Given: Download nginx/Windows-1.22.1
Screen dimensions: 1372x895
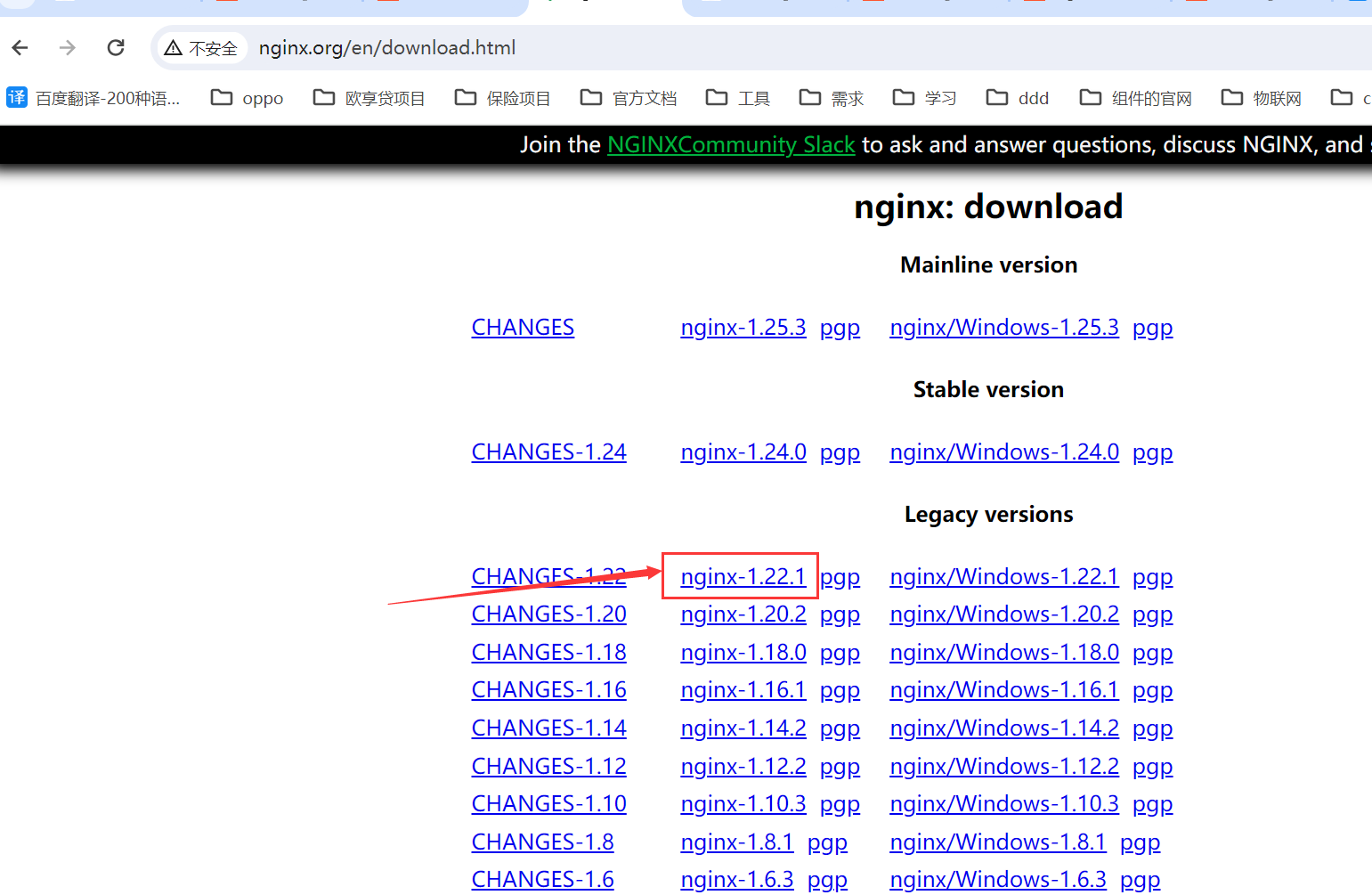Looking at the screenshot, I should [x=1004, y=577].
